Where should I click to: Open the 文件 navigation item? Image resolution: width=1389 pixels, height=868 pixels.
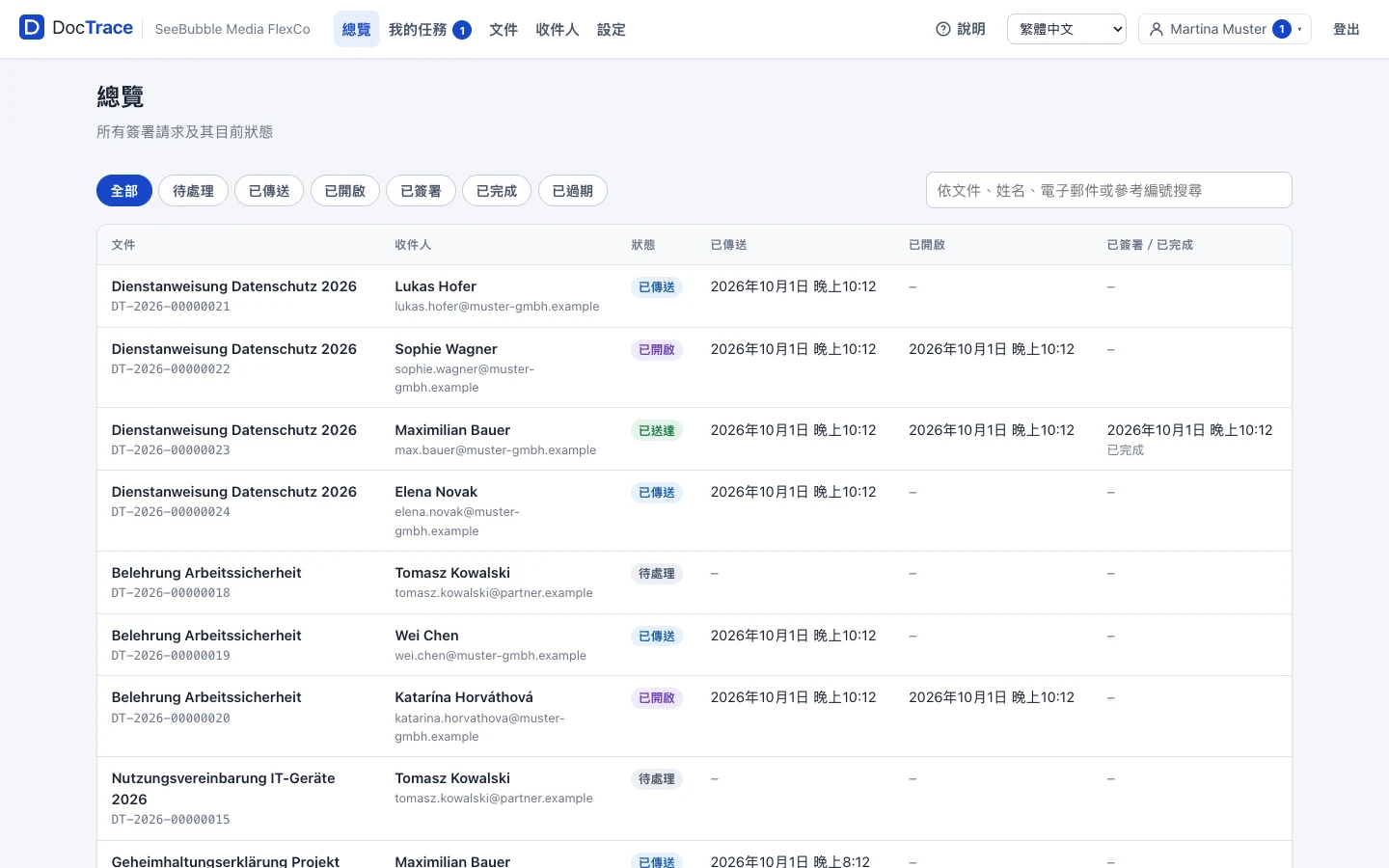pos(504,30)
